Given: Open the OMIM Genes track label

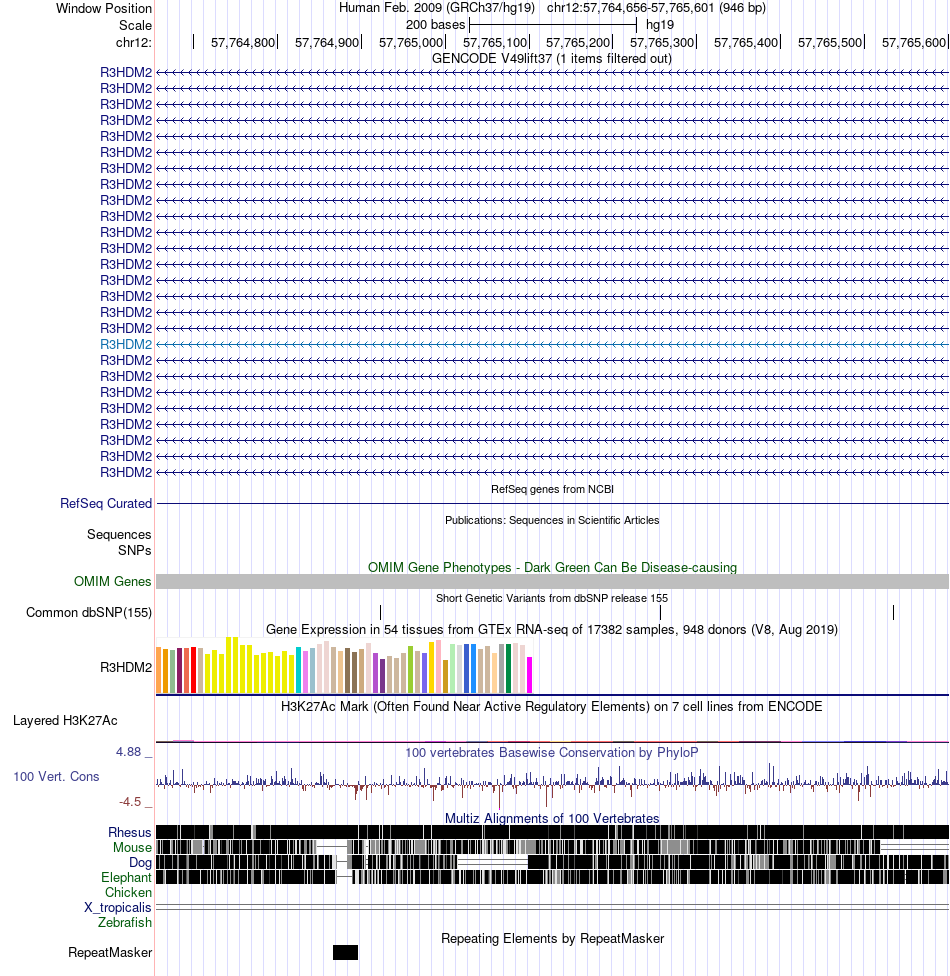Looking at the screenshot, I should [x=113, y=581].
